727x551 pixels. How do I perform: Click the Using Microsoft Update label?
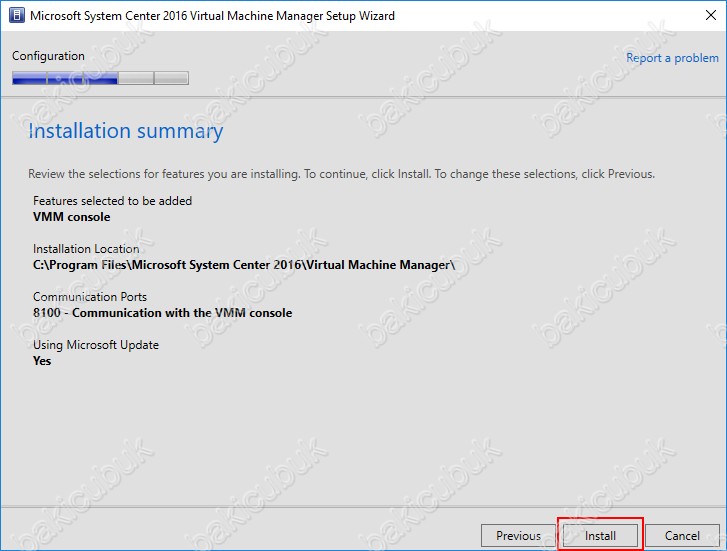tap(96, 345)
